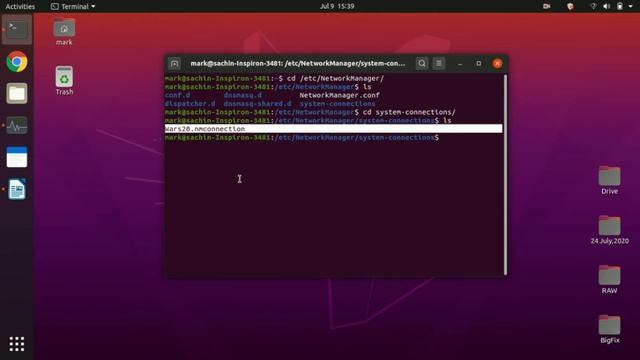Launch Google Chrome from the dock
Screen dimensions: 640x360
point(17,62)
